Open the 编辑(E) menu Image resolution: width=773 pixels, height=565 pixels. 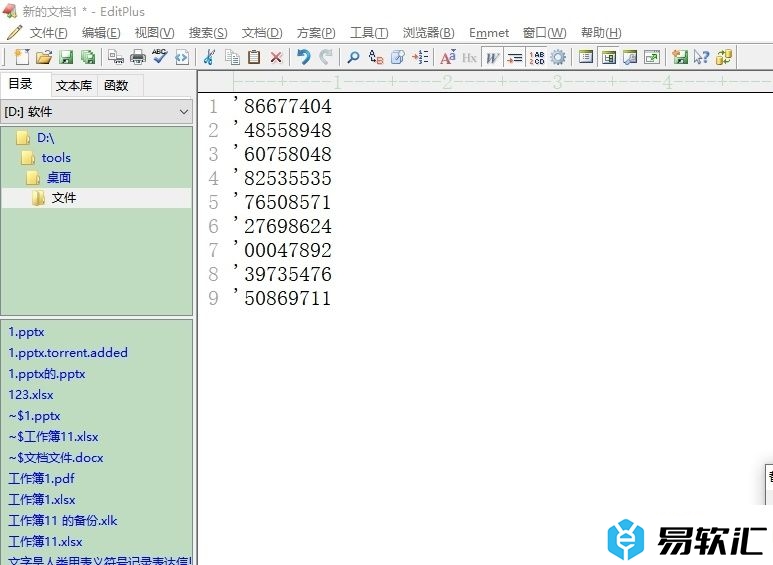(101, 33)
